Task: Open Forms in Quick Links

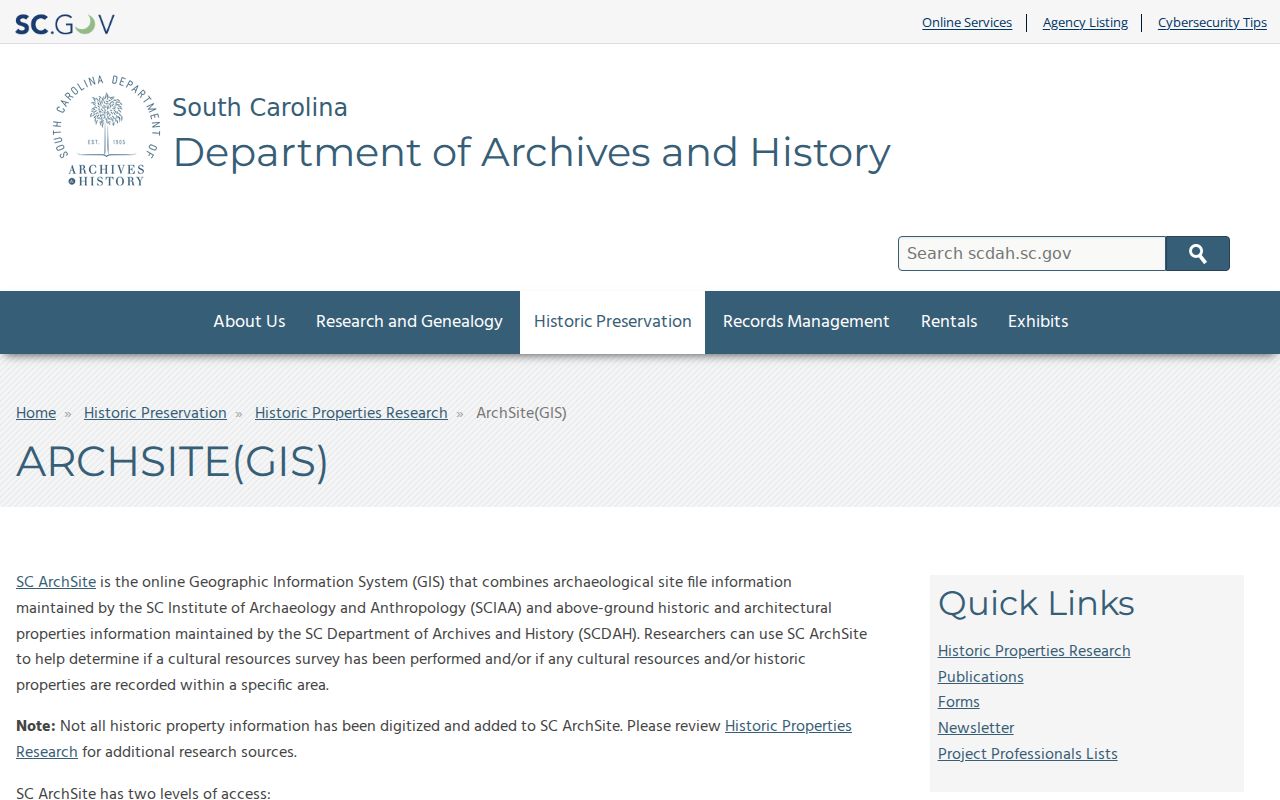Action: (x=959, y=702)
